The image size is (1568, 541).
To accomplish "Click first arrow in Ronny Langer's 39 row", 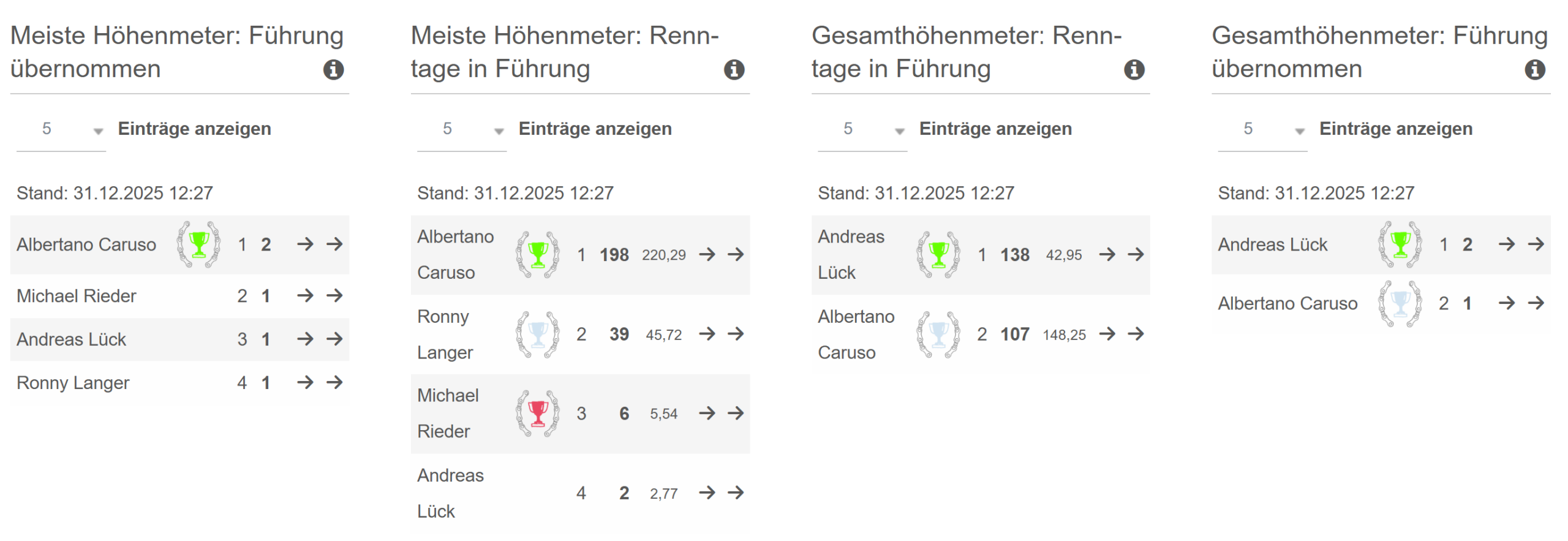I will click(x=707, y=334).
